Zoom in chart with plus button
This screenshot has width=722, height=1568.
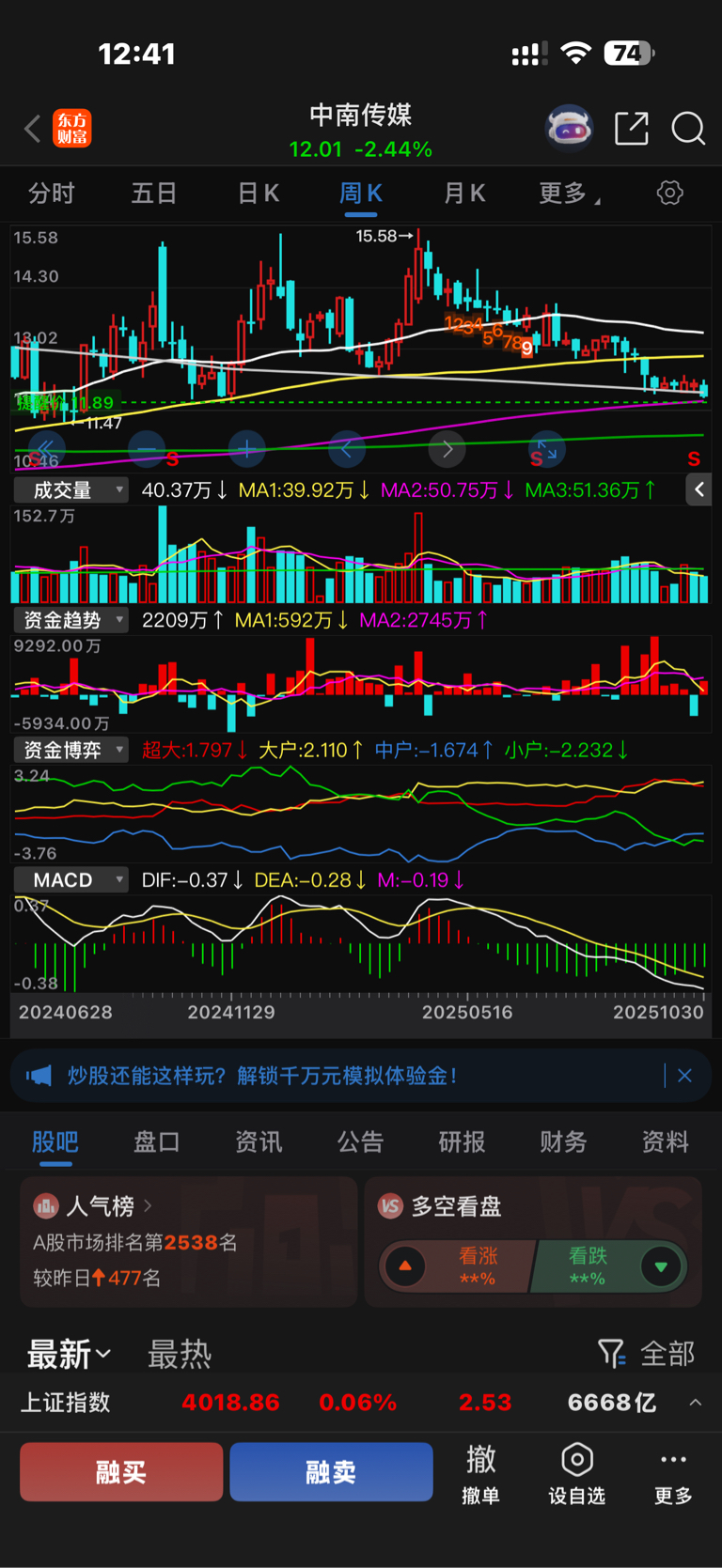point(246,449)
